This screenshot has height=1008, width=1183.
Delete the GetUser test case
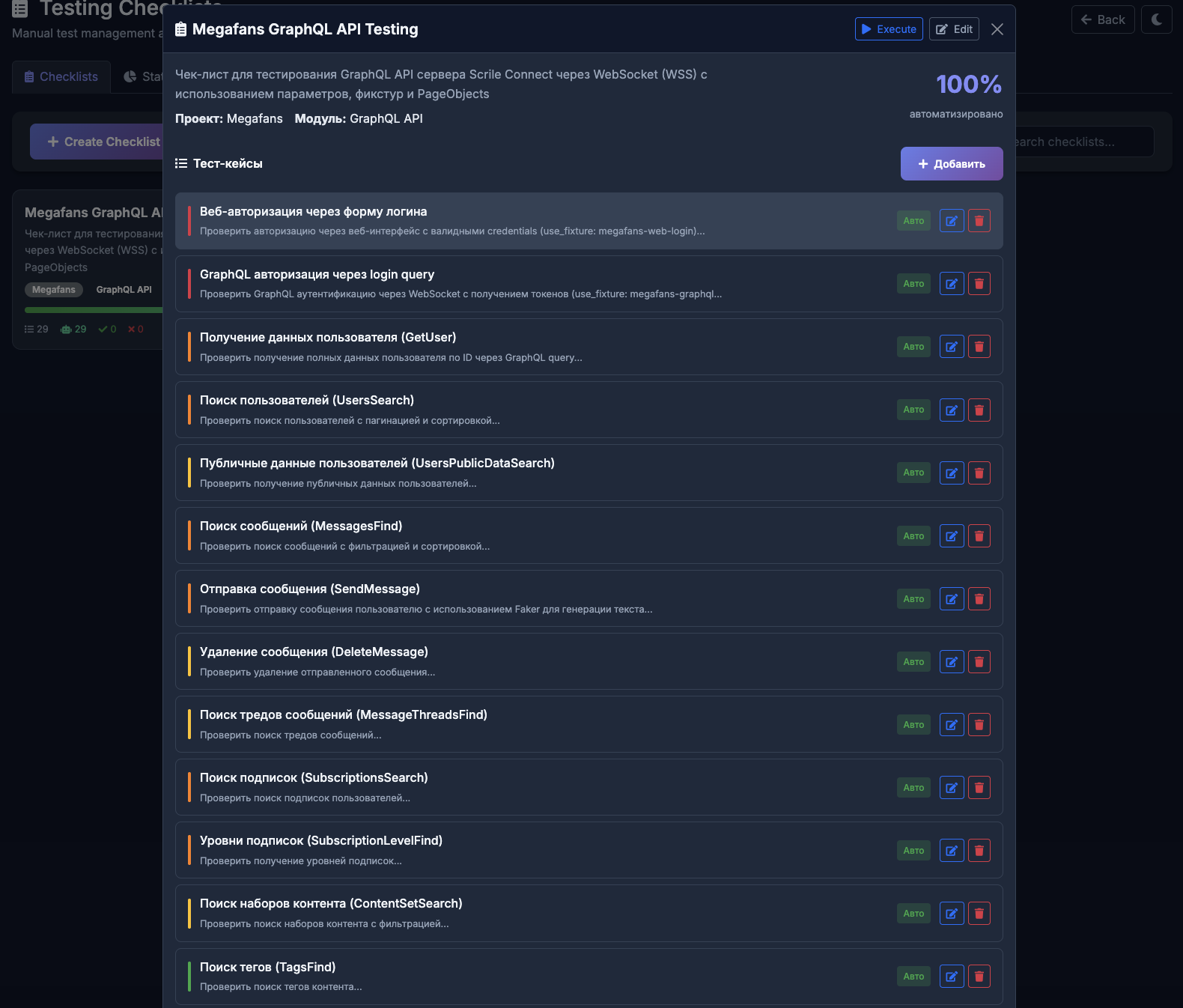pyautogui.click(x=979, y=347)
